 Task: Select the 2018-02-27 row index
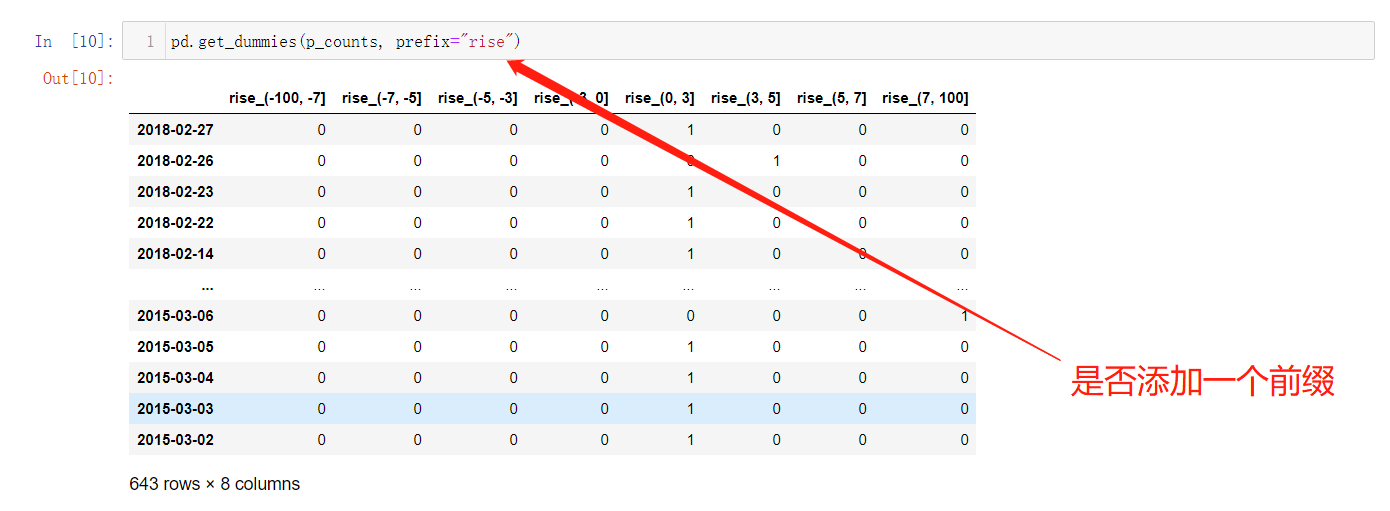[x=175, y=130]
